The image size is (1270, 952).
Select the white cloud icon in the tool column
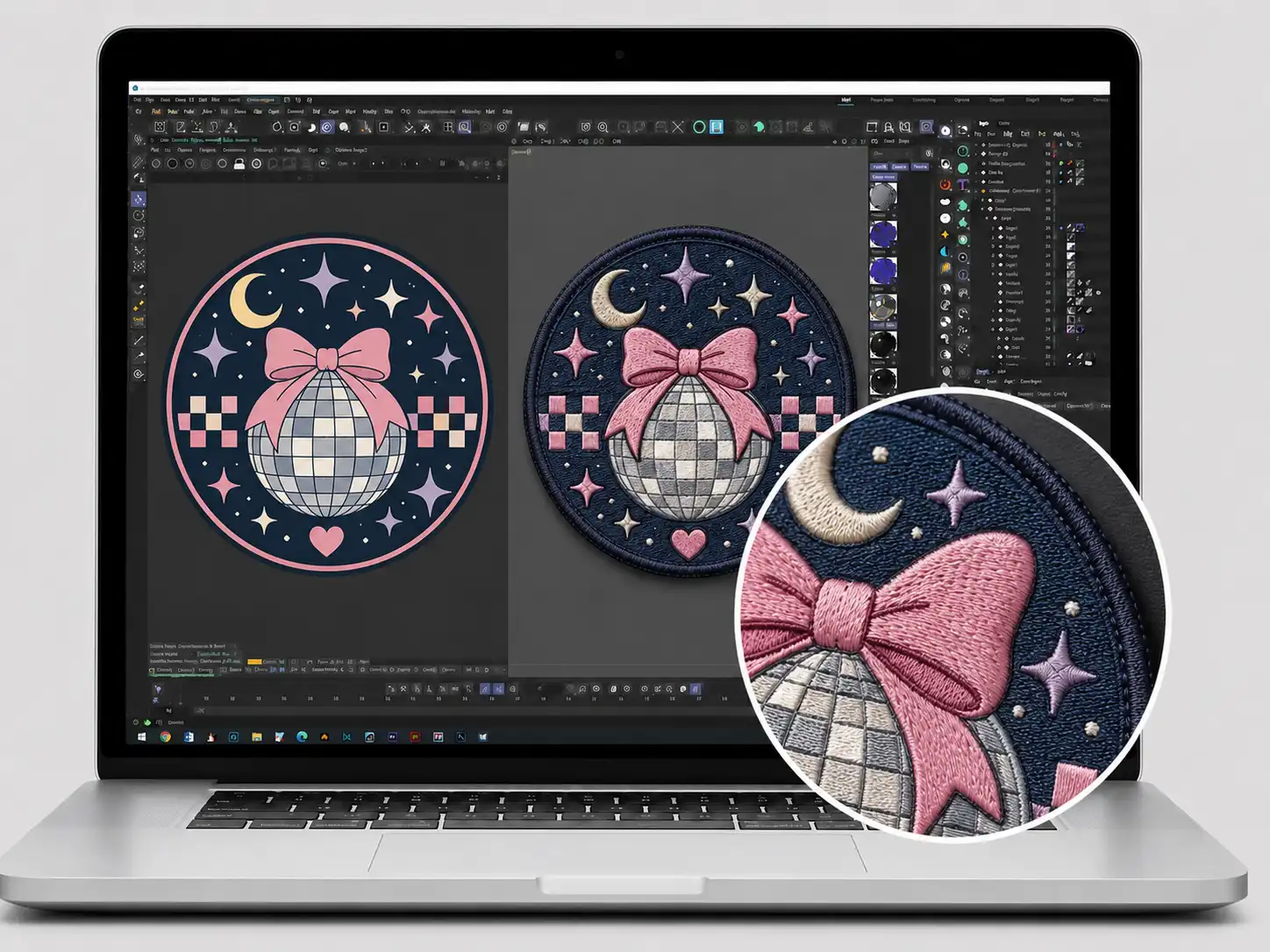[x=945, y=202]
